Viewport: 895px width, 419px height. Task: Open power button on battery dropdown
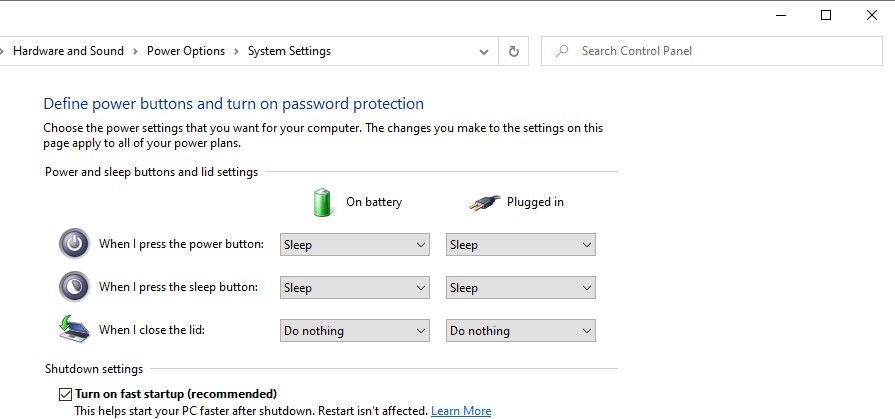354,245
